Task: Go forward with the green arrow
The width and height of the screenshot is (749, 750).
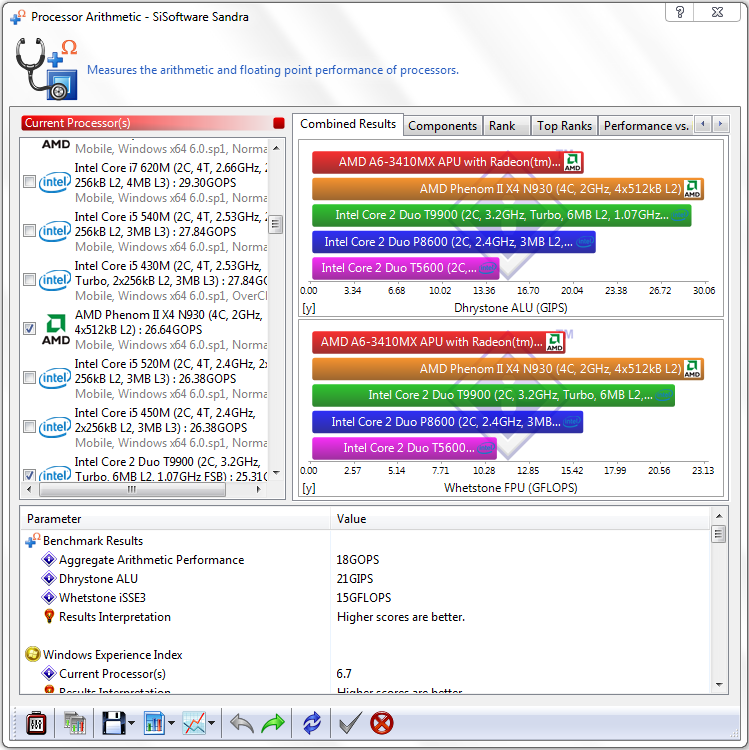Action: pos(273,723)
